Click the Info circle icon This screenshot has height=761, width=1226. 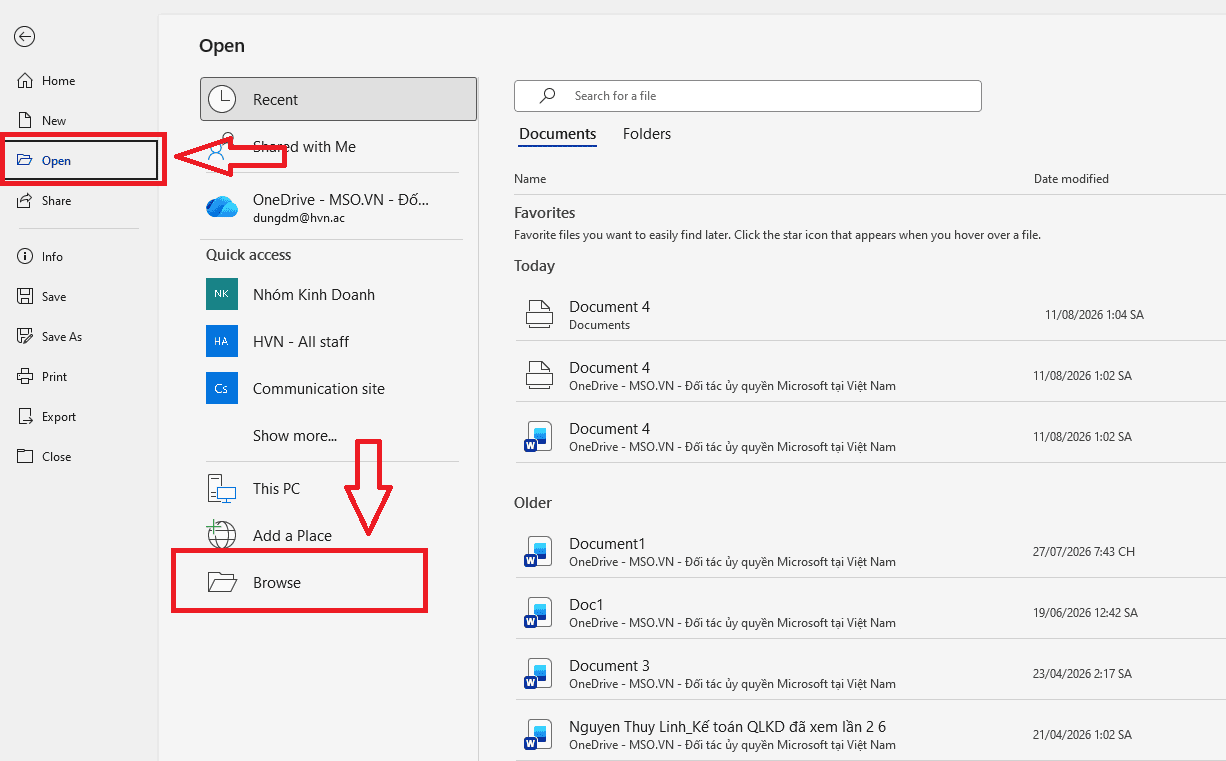[25, 257]
